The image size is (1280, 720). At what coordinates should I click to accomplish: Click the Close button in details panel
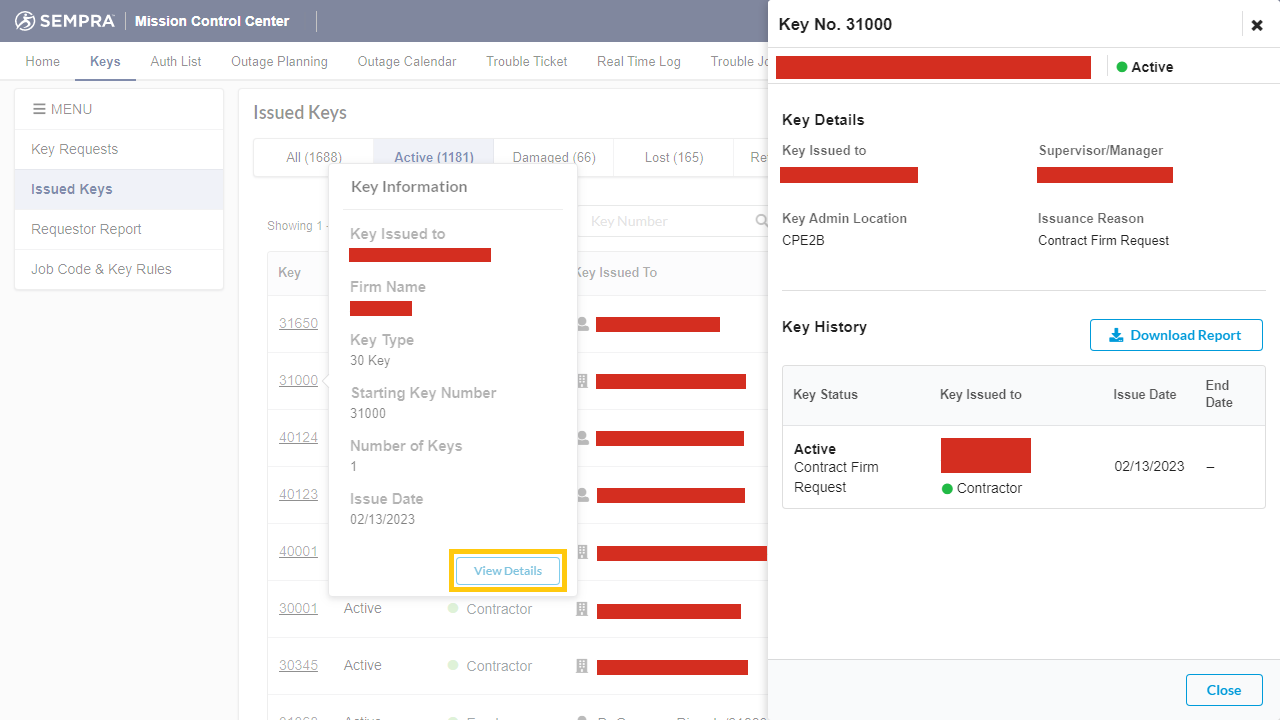pyautogui.click(x=1223, y=690)
